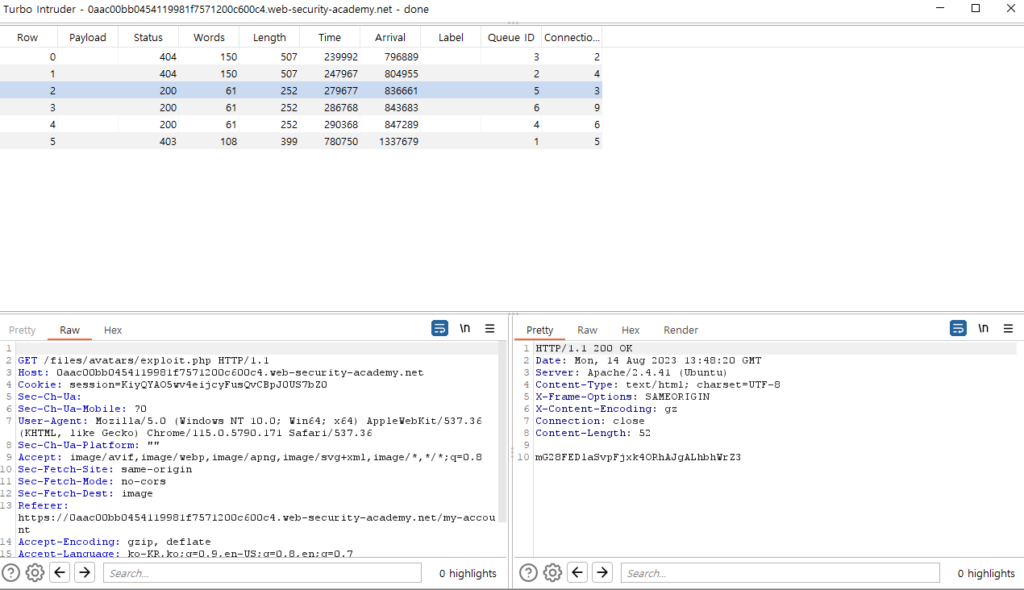Click the request panel highlights count
Image resolution: width=1024 pixels, height=590 pixels.
(x=468, y=573)
